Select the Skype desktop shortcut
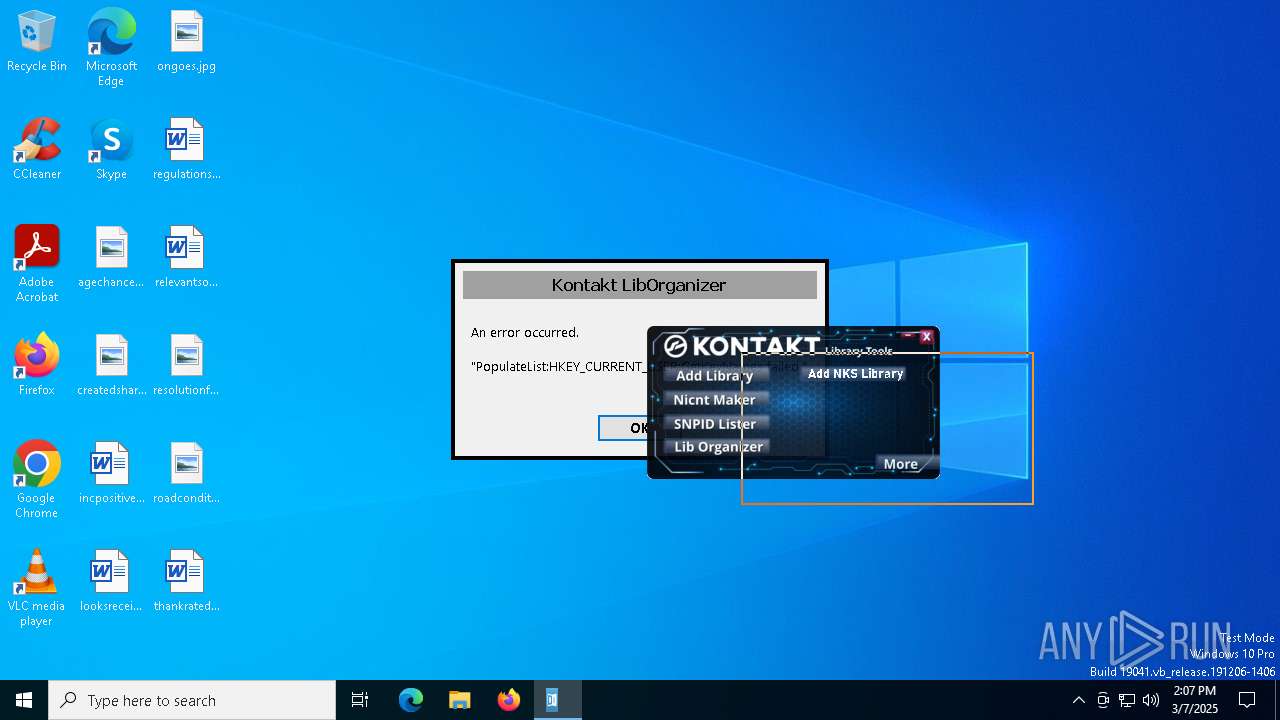Viewport: 1280px width, 720px height. click(111, 150)
